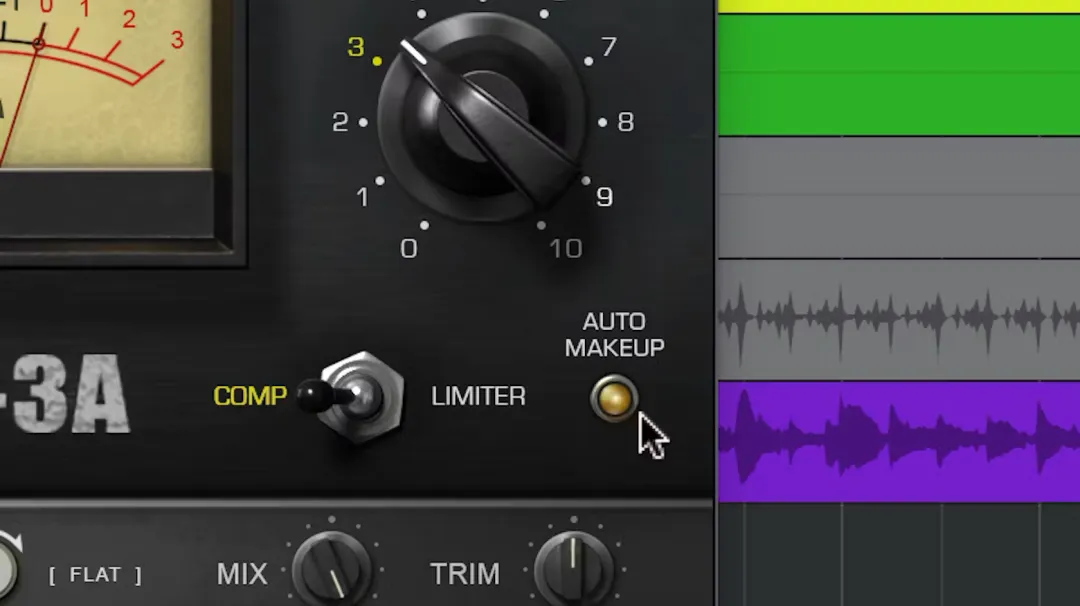The width and height of the screenshot is (1080, 606).
Task: Set the big knob to mark 7
Action: click(x=608, y=47)
